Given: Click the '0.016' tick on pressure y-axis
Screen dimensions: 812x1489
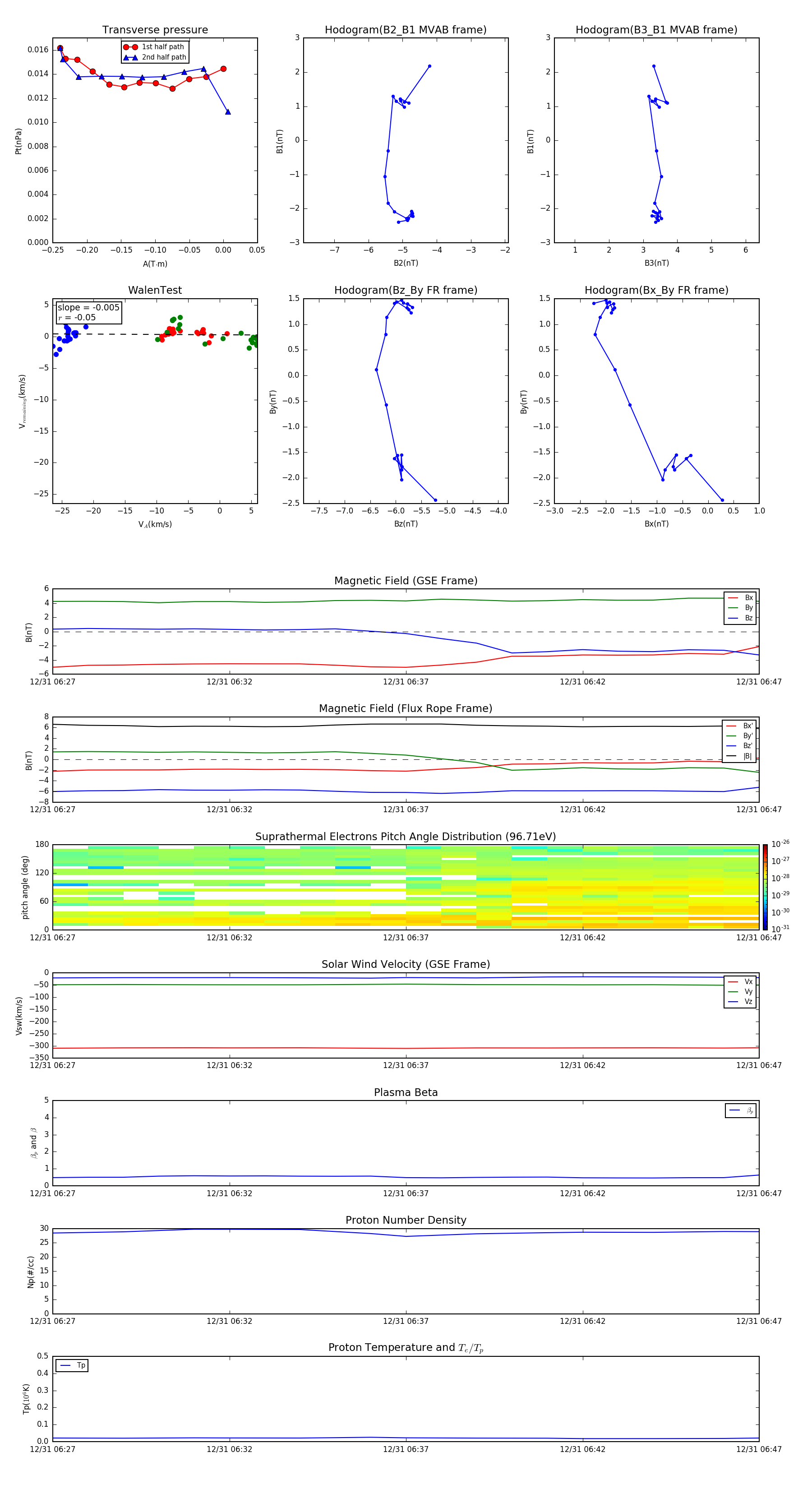Looking at the screenshot, I should click(x=38, y=50).
